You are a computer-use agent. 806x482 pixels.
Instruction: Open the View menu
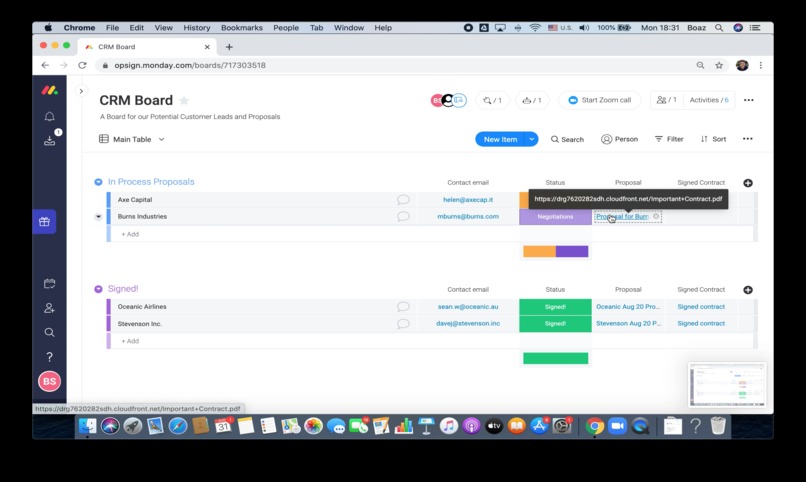[x=163, y=28]
